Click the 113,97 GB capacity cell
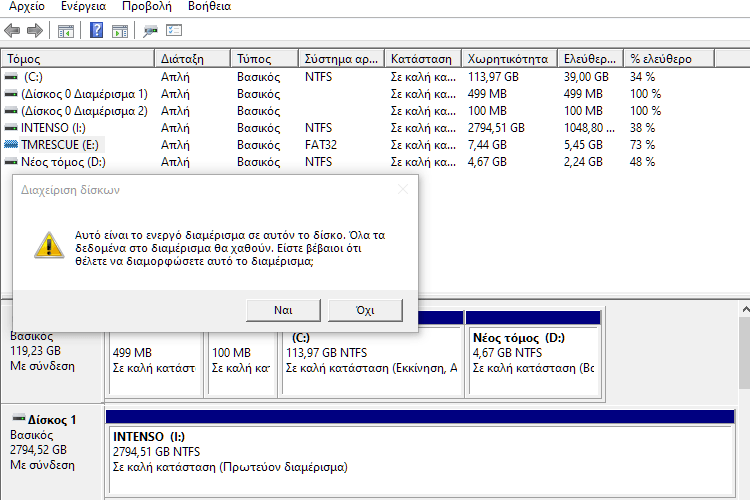 (x=493, y=77)
